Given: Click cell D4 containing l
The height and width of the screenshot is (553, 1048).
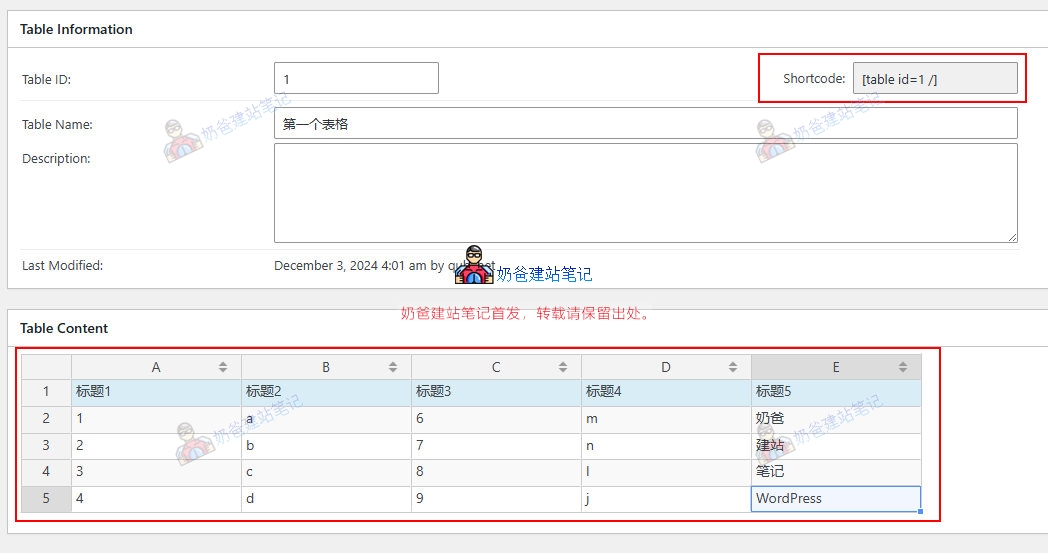Looking at the screenshot, I should pyautogui.click(x=666, y=472).
